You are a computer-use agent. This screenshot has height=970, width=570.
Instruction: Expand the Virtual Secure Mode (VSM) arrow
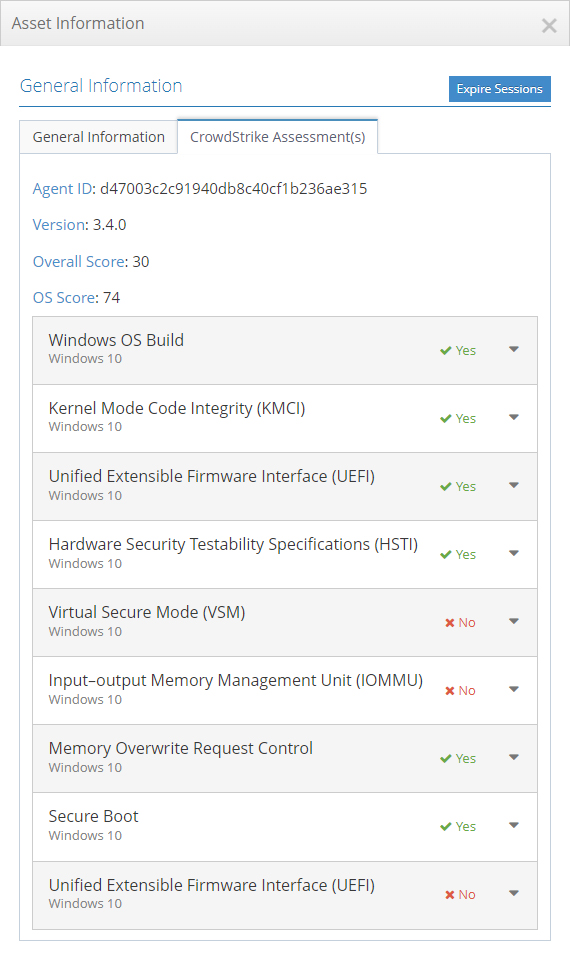pos(514,622)
